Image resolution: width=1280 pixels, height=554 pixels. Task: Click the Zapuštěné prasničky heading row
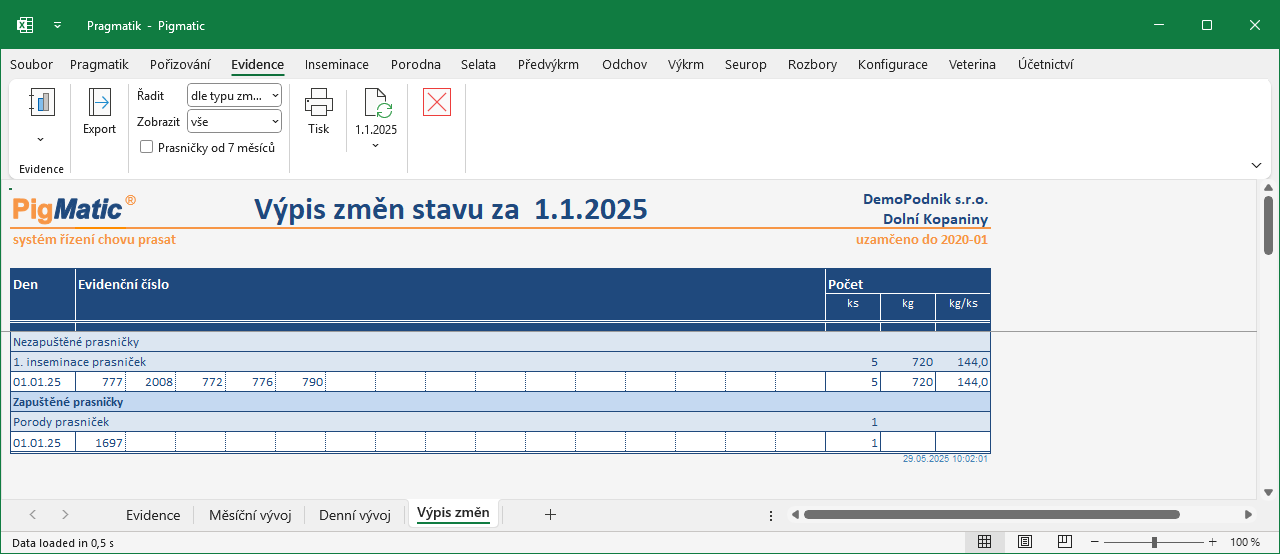(500, 402)
